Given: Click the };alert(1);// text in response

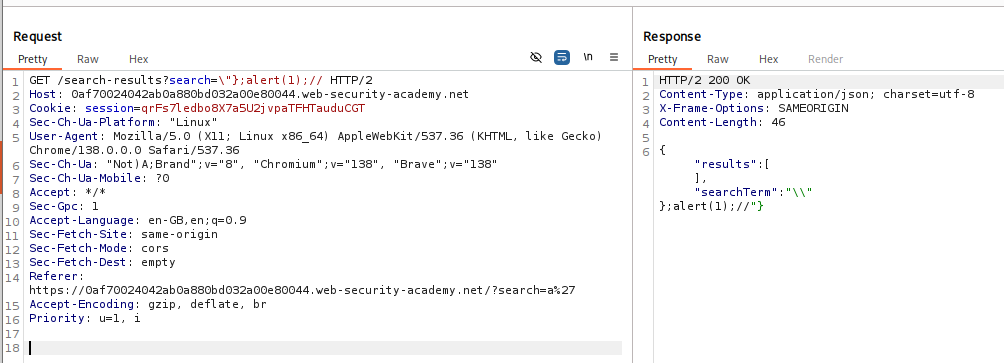Looking at the screenshot, I should 704,206.
